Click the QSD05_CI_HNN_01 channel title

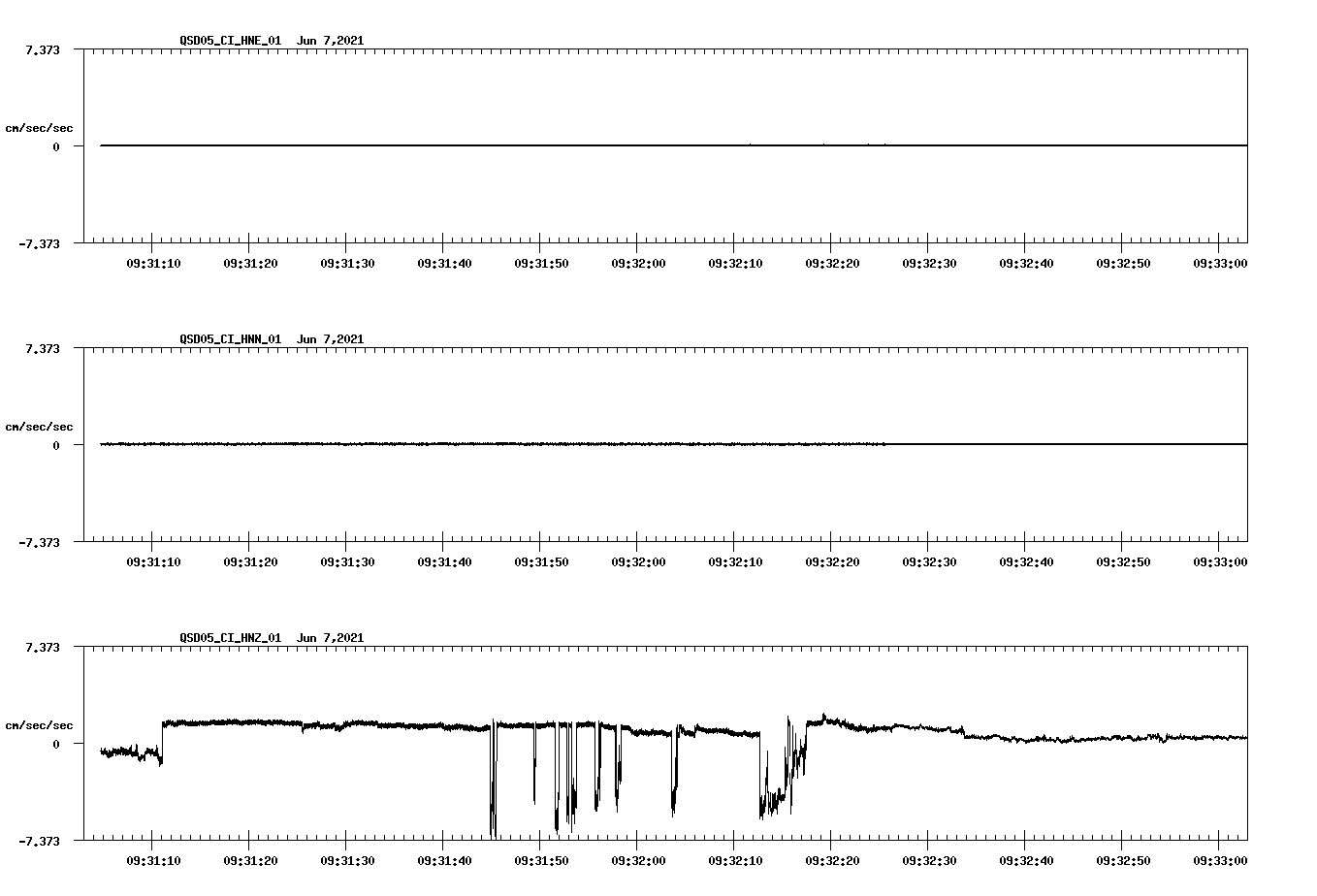click(231, 339)
